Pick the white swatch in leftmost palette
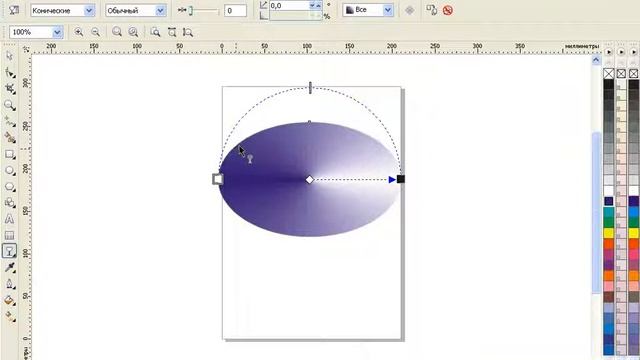 coord(609,190)
